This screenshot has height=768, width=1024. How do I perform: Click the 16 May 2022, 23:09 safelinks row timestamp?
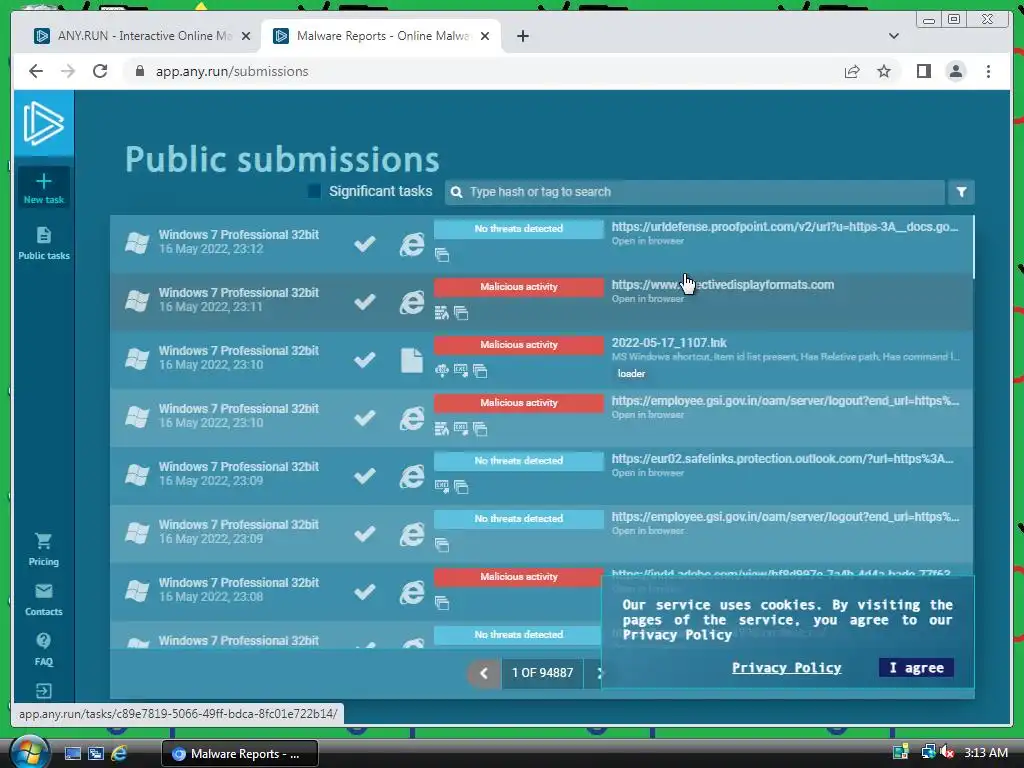[x=211, y=481]
